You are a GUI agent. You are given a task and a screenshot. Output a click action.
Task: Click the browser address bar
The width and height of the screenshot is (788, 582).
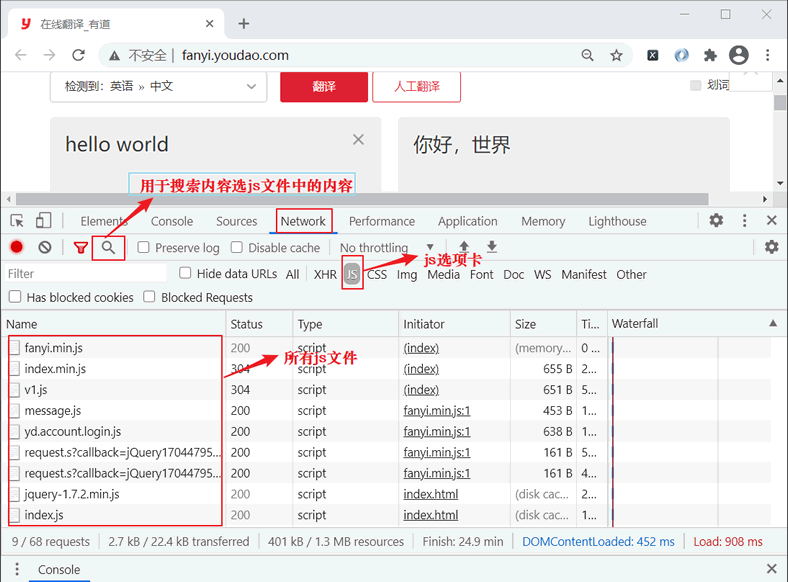[364, 55]
